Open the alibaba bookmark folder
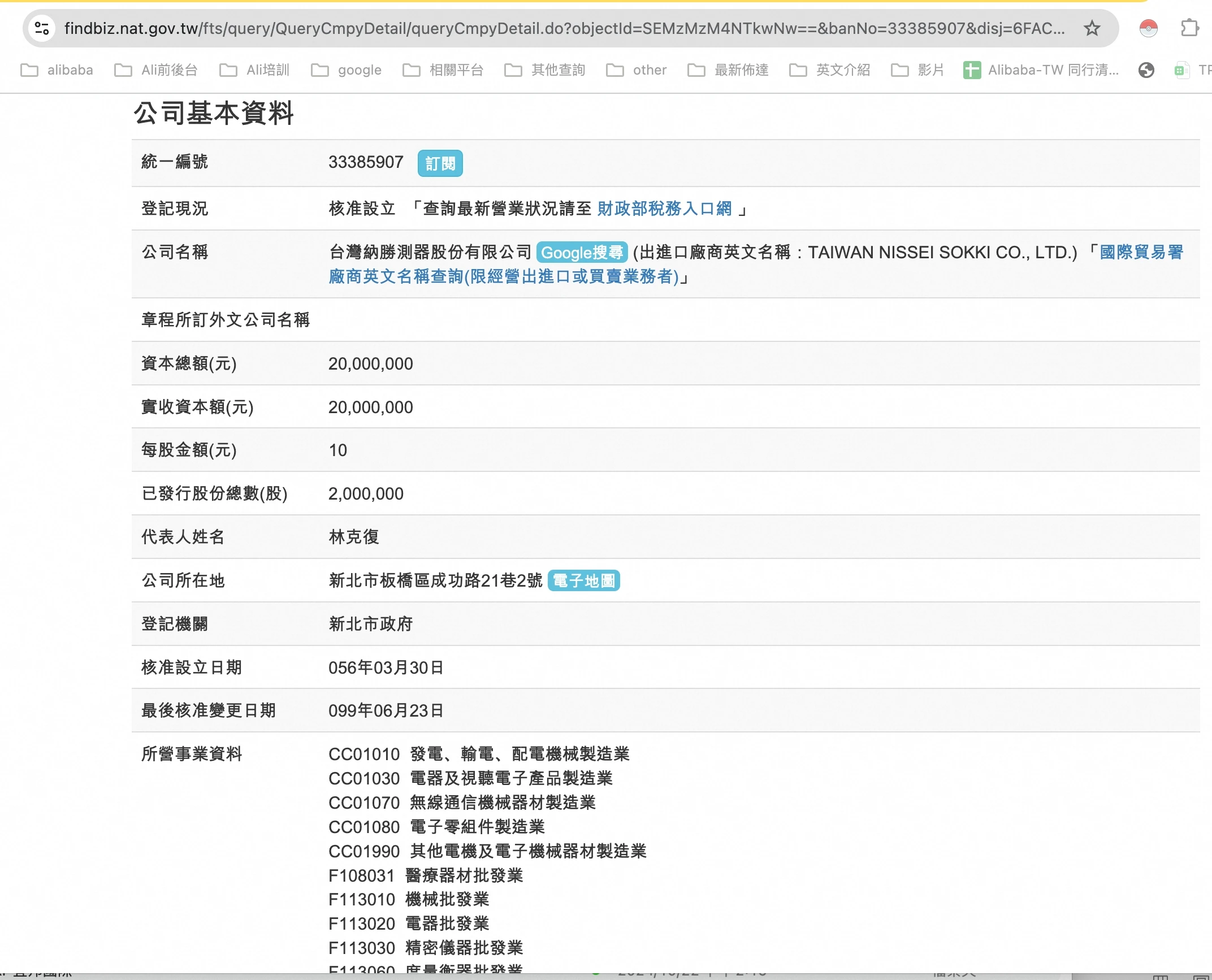The image size is (1212, 980). click(57, 70)
